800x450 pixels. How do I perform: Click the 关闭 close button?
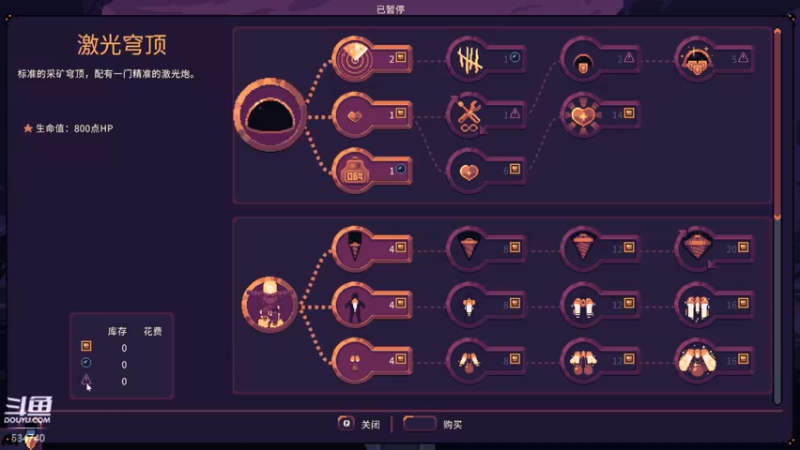coord(359,424)
